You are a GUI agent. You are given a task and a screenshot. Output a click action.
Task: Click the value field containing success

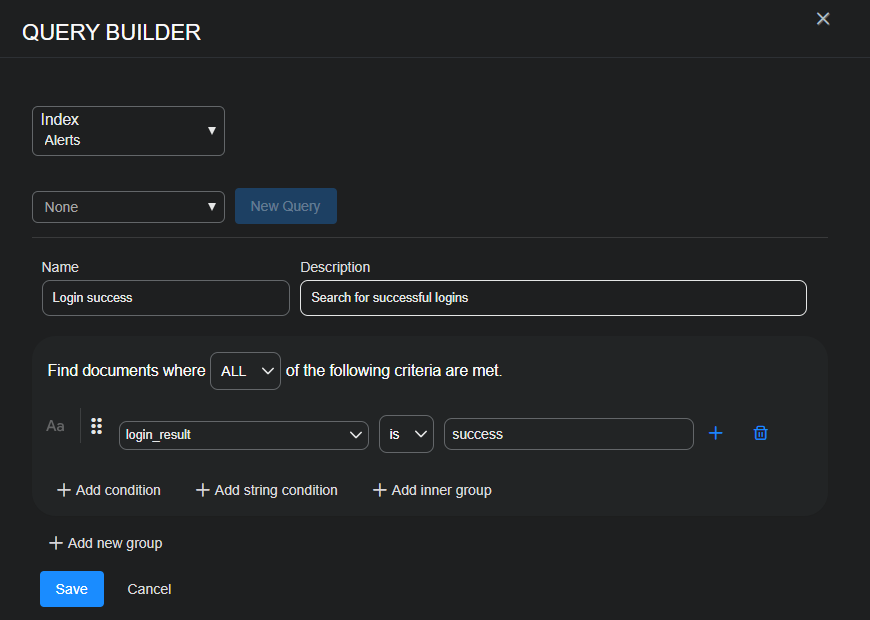pyautogui.click(x=568, y=434)
